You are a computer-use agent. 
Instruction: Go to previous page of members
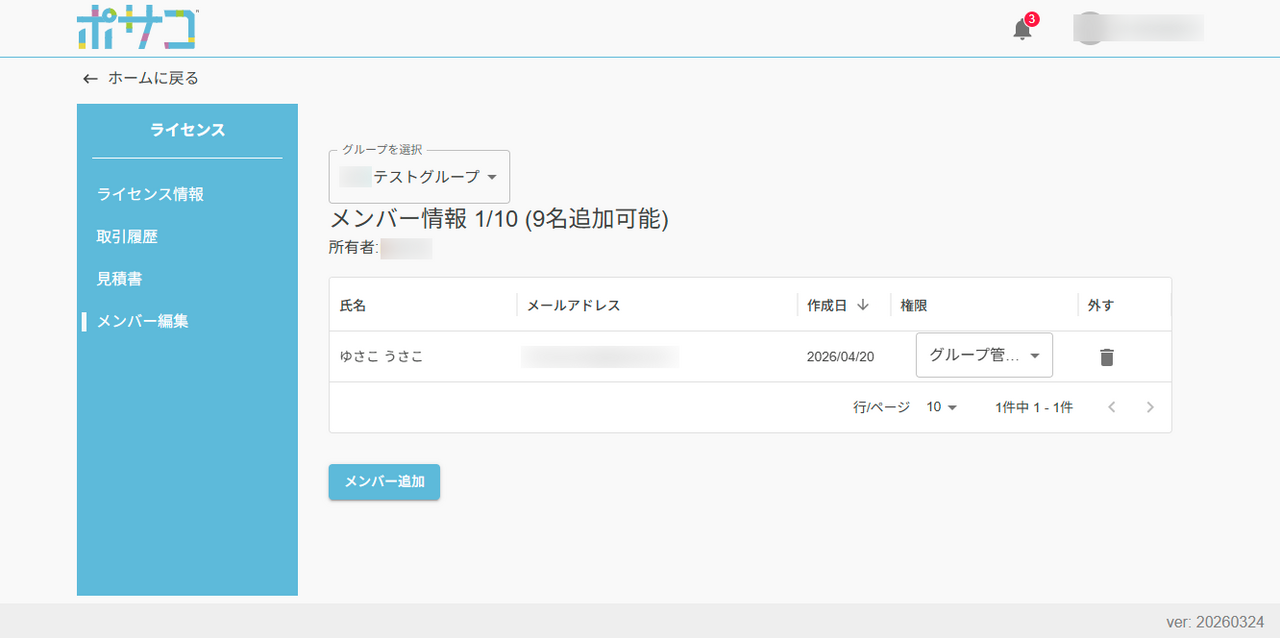[x=1112, y=407]
